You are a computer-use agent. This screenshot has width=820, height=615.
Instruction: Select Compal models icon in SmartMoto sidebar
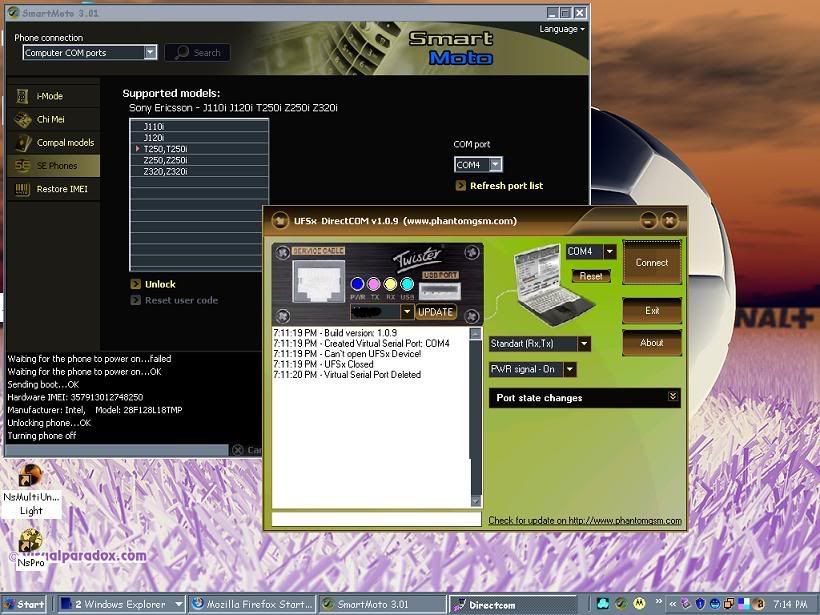tap(23, 143)
